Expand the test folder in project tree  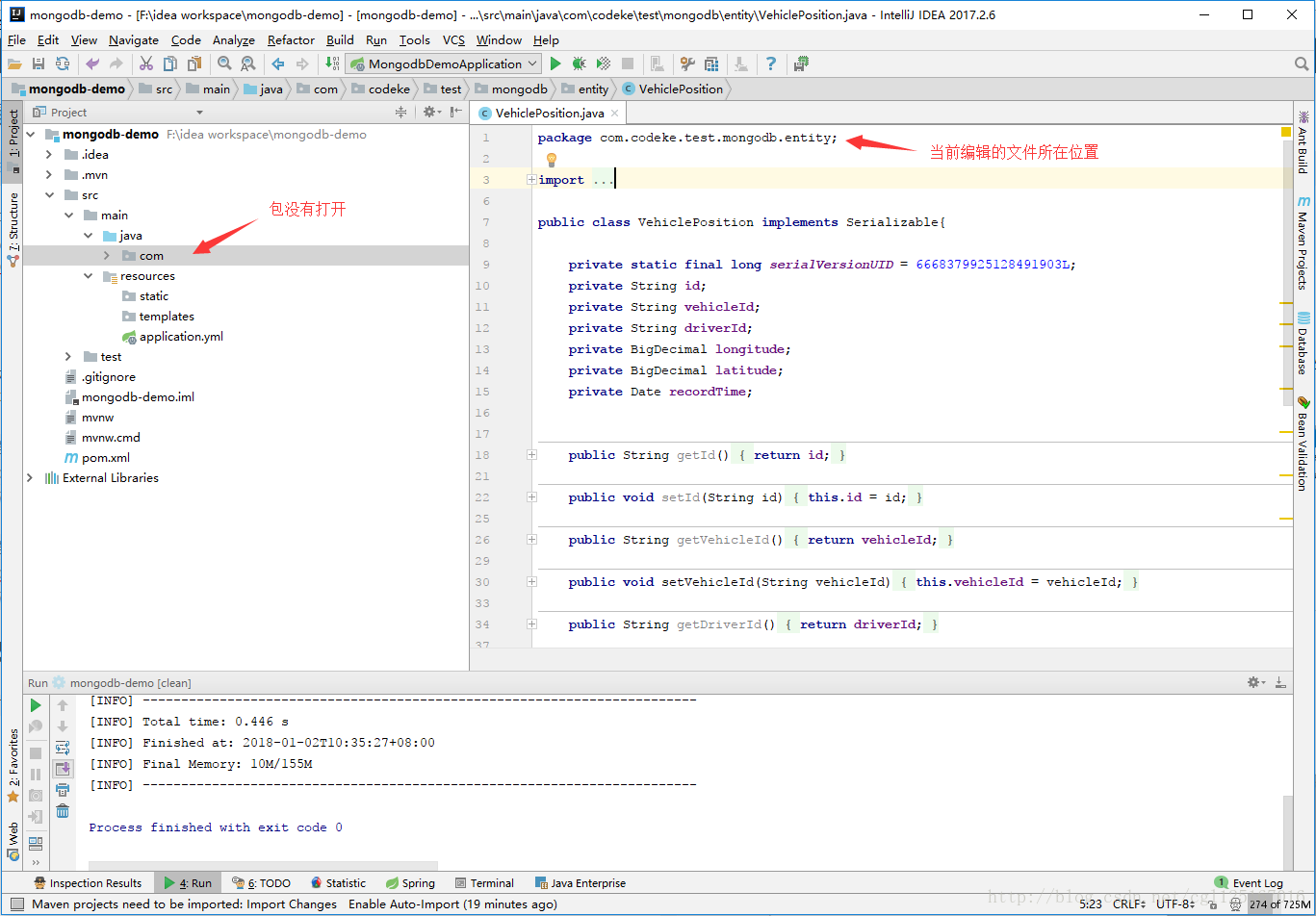67,356
